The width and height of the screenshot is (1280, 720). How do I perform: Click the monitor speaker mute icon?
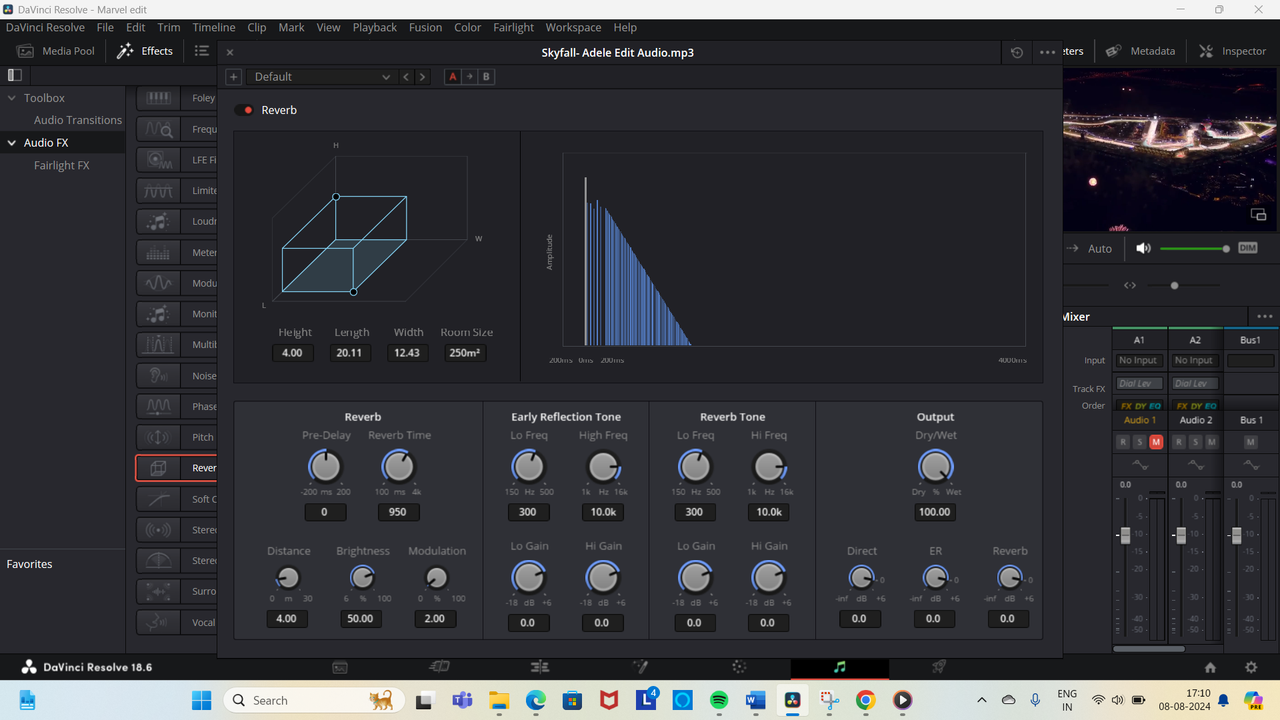pyautogui.click(x=1143, y=248)
